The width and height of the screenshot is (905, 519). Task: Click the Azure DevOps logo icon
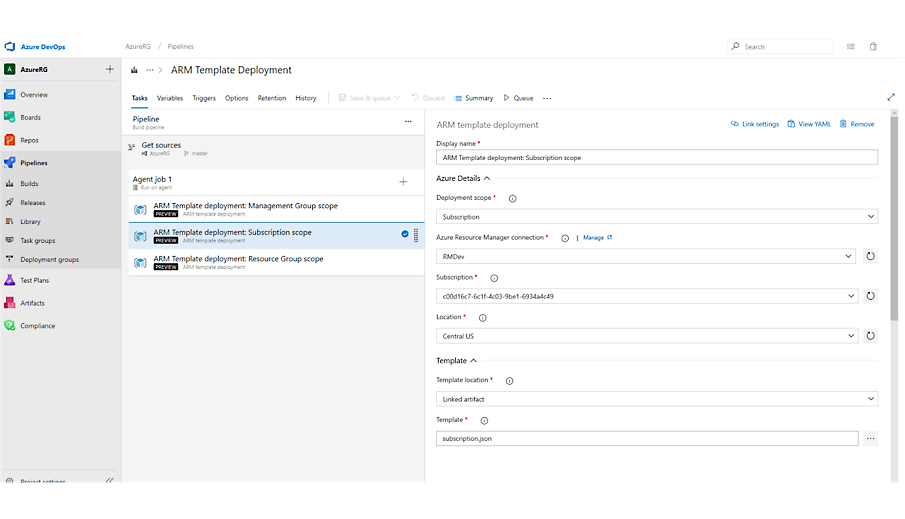point(10,46)
